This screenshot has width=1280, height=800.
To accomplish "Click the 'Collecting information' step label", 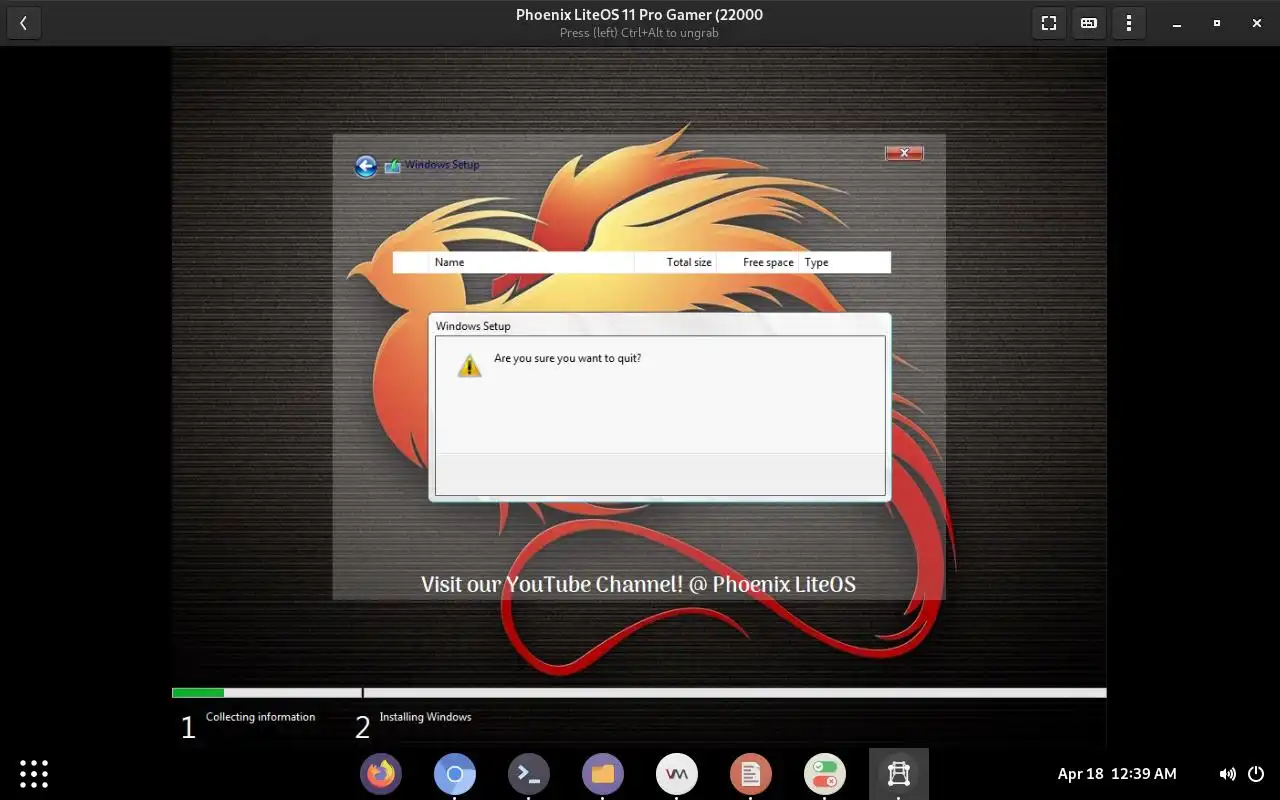I will (260, 717).
